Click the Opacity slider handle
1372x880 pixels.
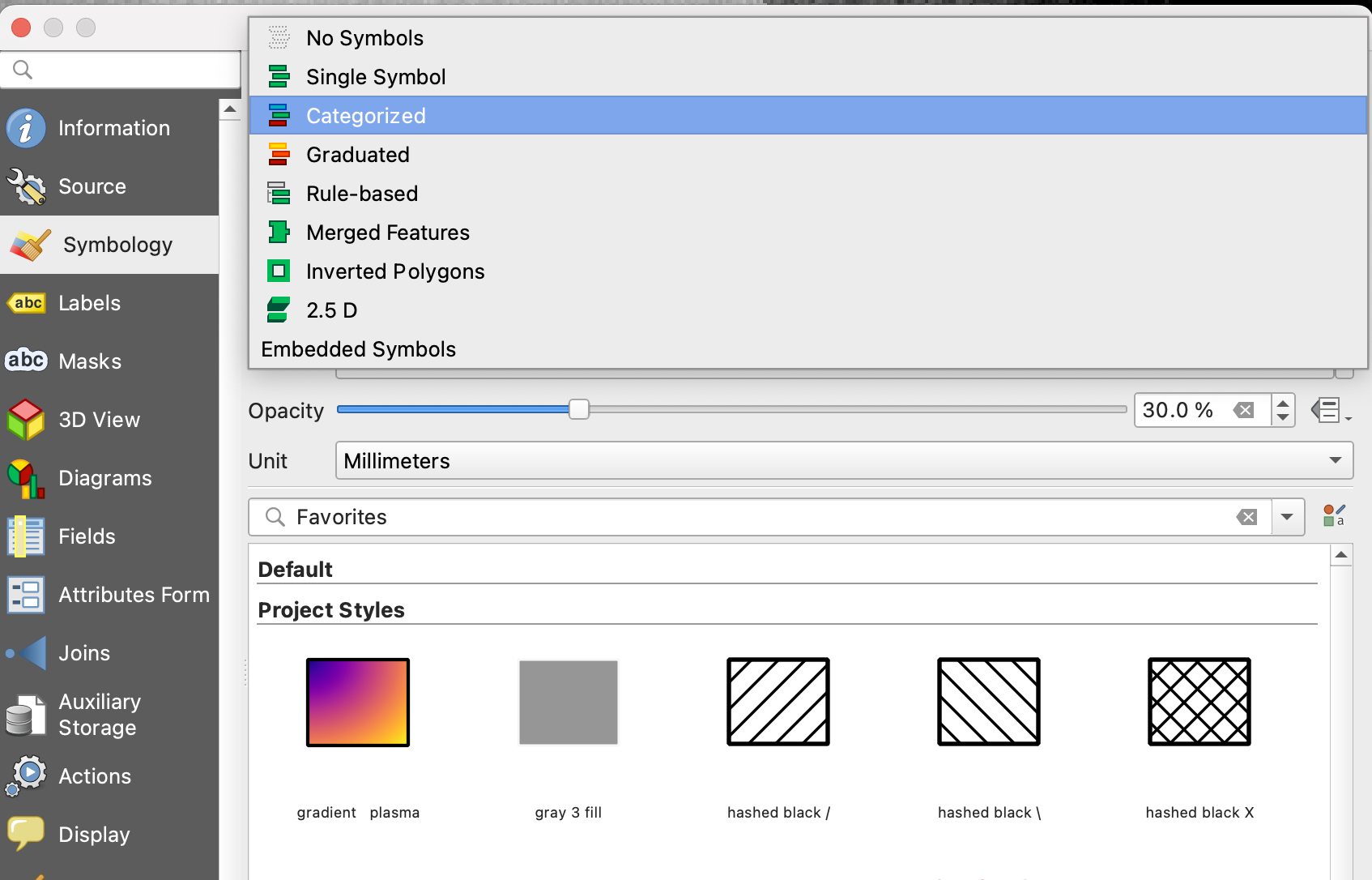[x=579, y=409]
